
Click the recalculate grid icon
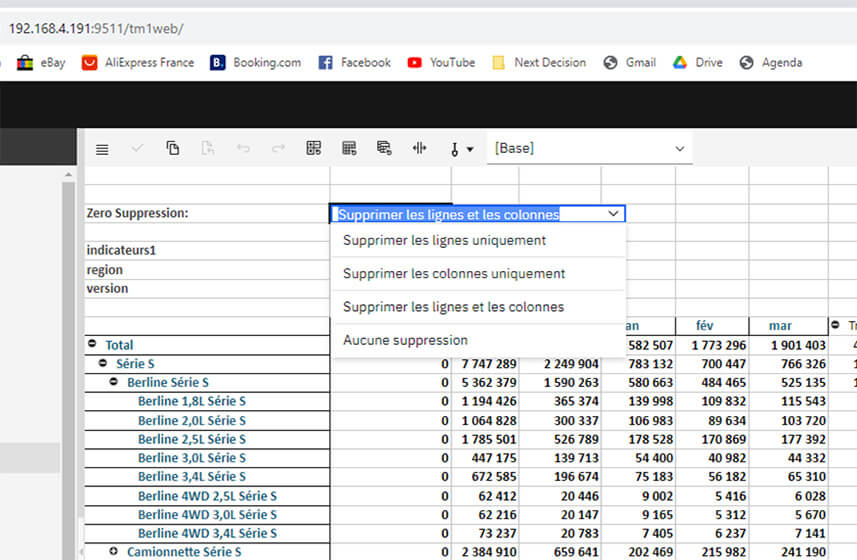pos(314,148)
